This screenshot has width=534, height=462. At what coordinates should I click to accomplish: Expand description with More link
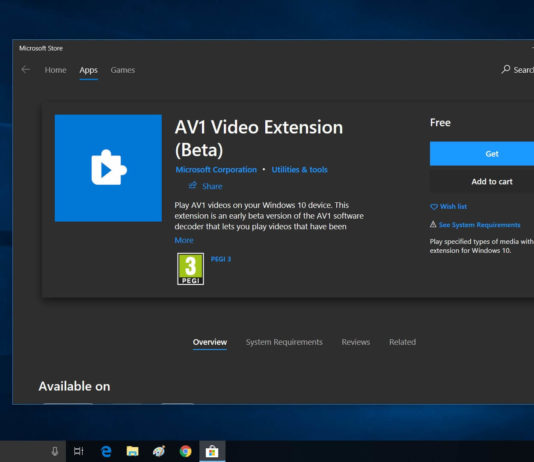(x=184, y=240)
